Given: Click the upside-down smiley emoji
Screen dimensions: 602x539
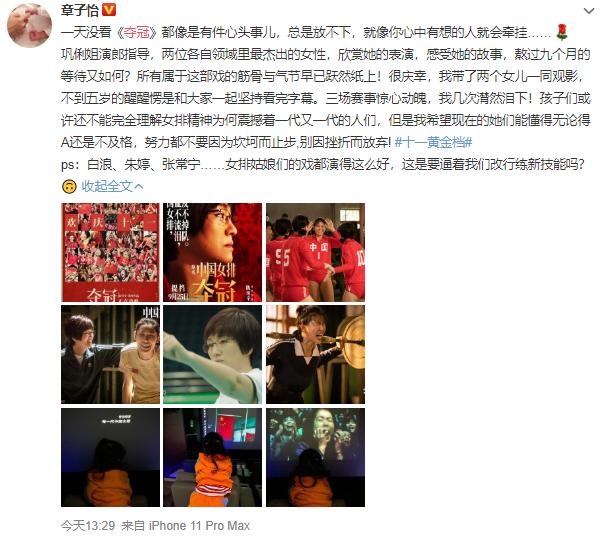Looking at the screenshot, I should click(x=69, y=187).
